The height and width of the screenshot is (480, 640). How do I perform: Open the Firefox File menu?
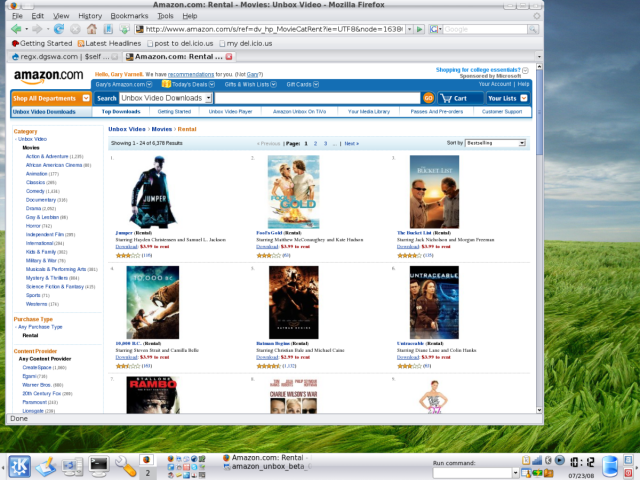(x=17, y=16)
